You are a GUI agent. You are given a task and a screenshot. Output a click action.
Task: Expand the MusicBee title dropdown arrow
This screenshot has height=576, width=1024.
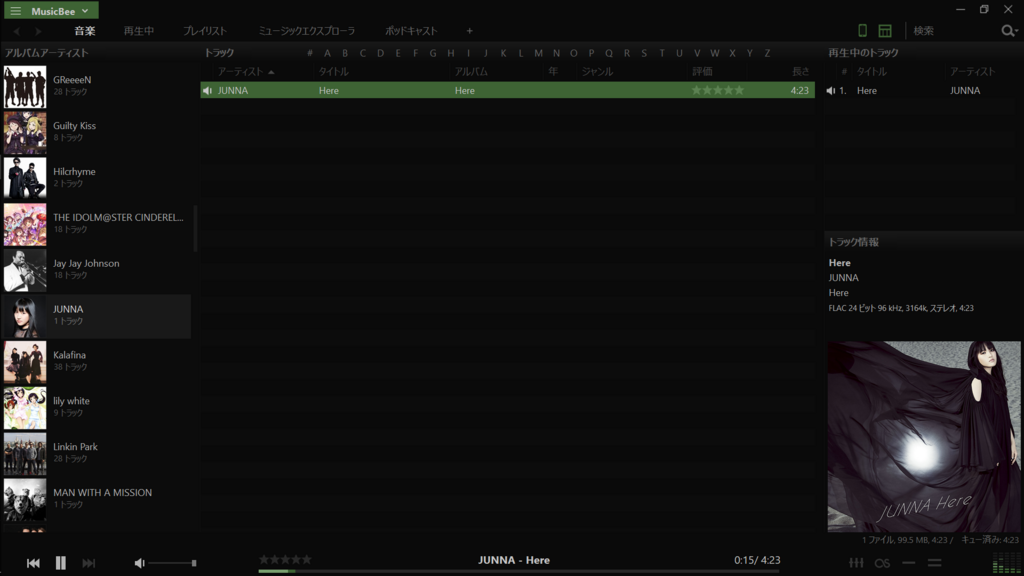[x=85, y=11]
